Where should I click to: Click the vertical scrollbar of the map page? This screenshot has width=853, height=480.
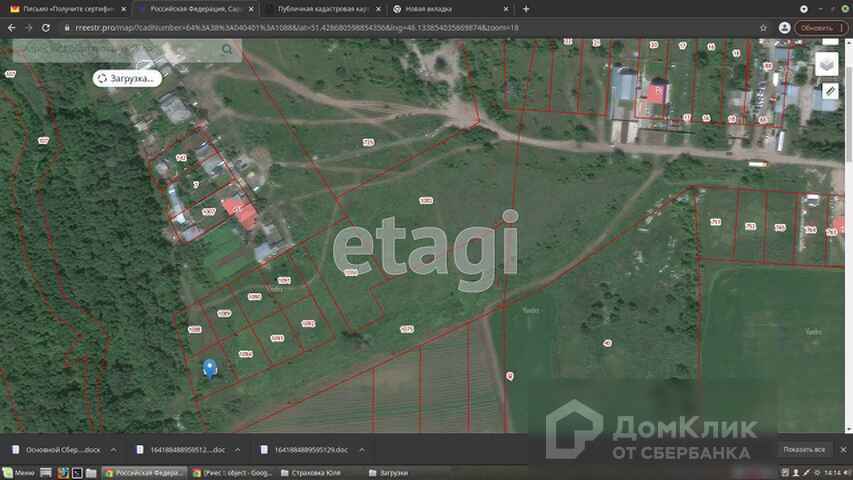tap(849, 235)
